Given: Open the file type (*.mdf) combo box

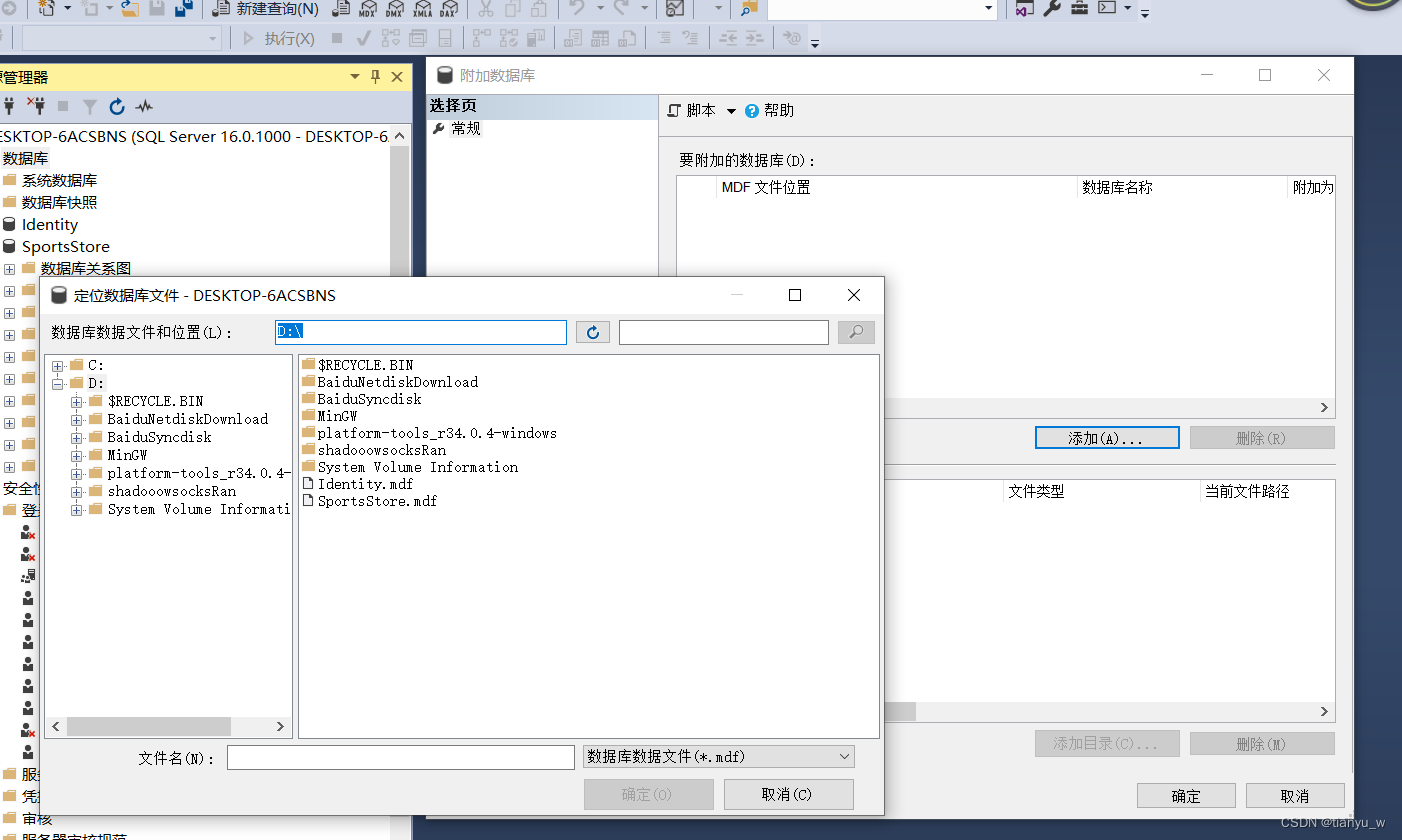Looking at the screenshot, I should [843, 756].
